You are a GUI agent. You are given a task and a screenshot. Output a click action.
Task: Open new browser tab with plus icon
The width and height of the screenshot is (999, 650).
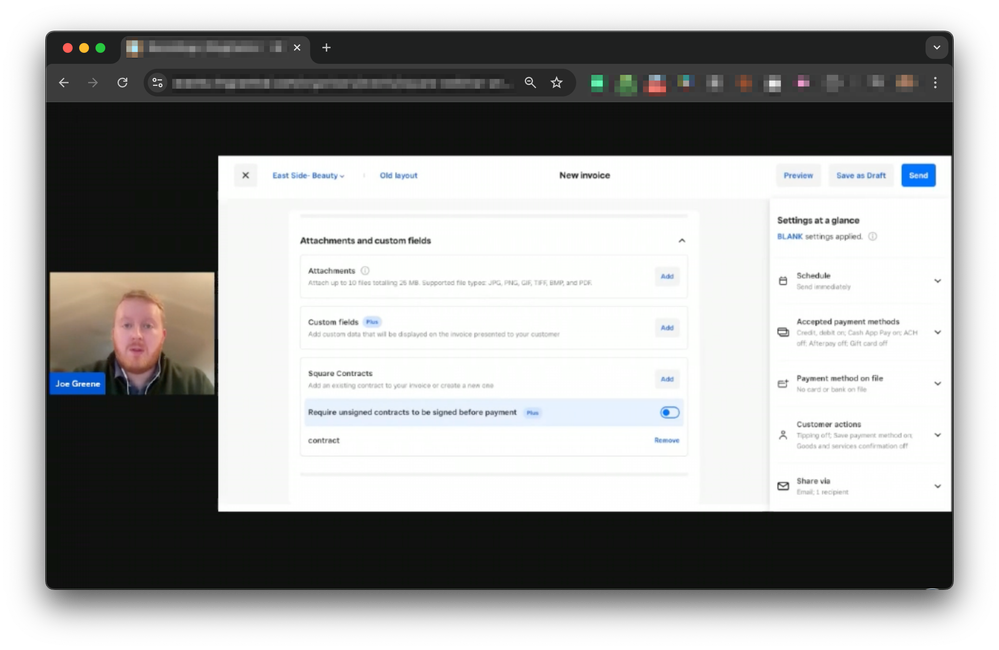click(326, 48)
